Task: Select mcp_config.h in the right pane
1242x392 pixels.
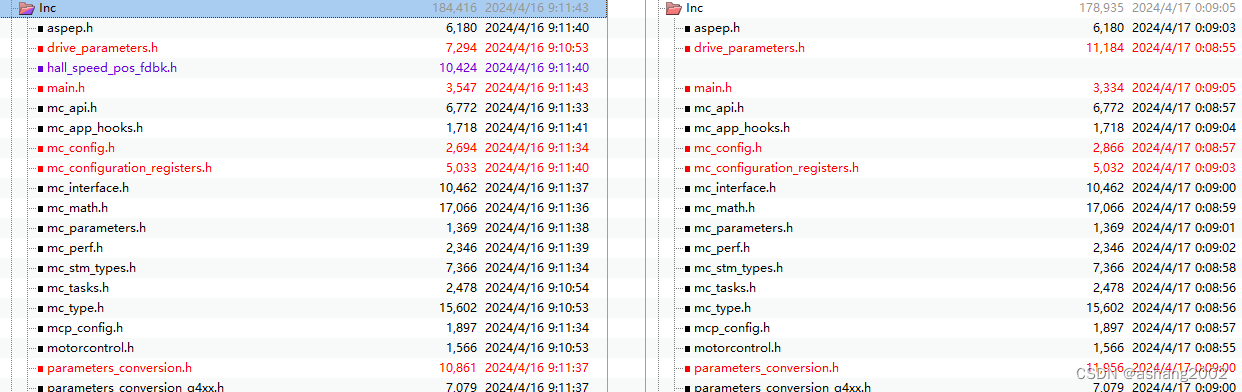Action: point(732,328)
